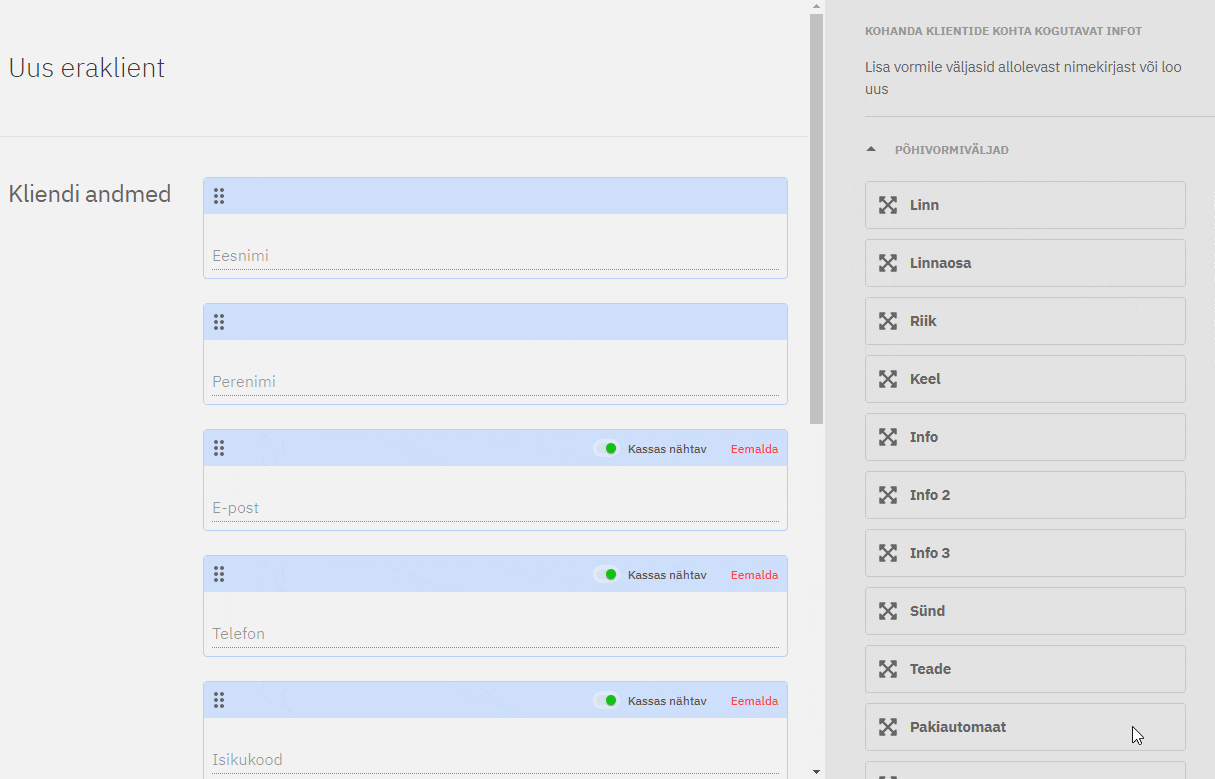Select the Keel field item

(1024, 379)
